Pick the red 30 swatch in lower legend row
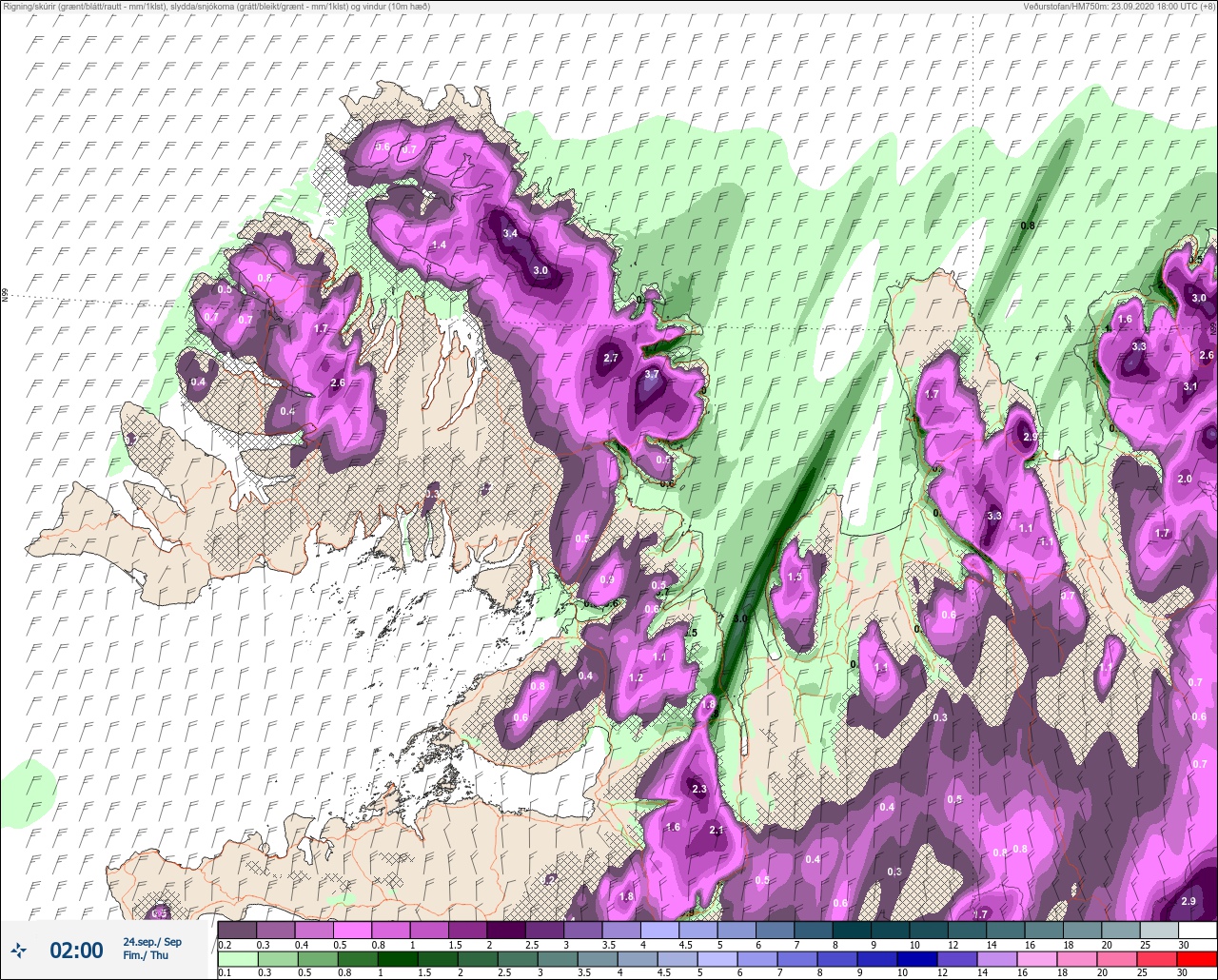1218x980 pixels. (1197, 960)
